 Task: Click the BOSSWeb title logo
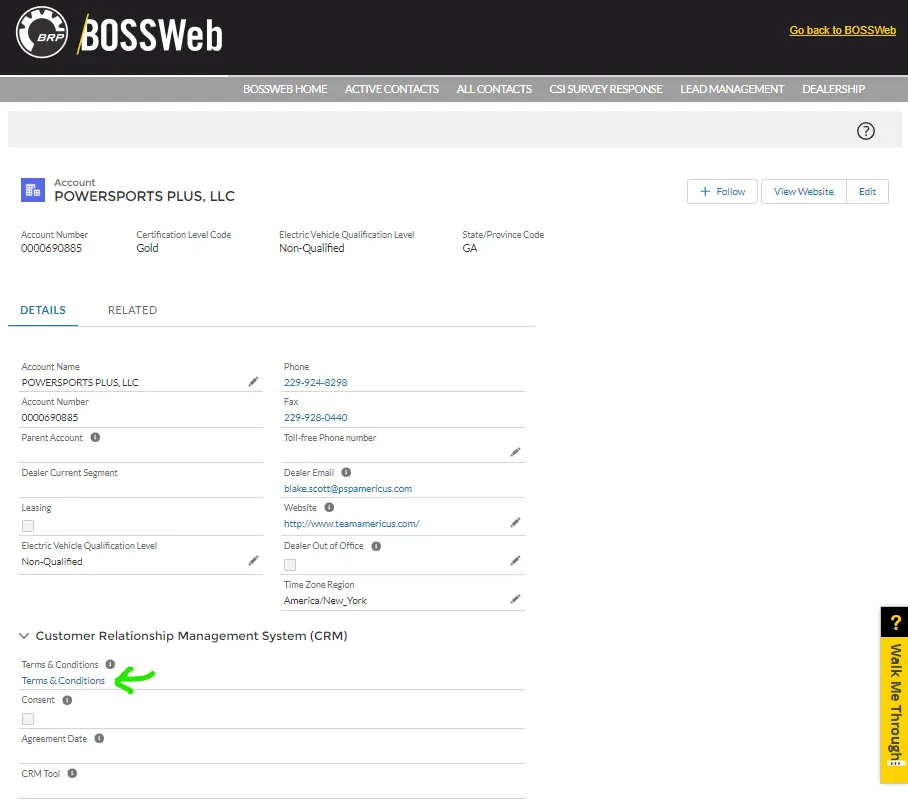[151, 34]
